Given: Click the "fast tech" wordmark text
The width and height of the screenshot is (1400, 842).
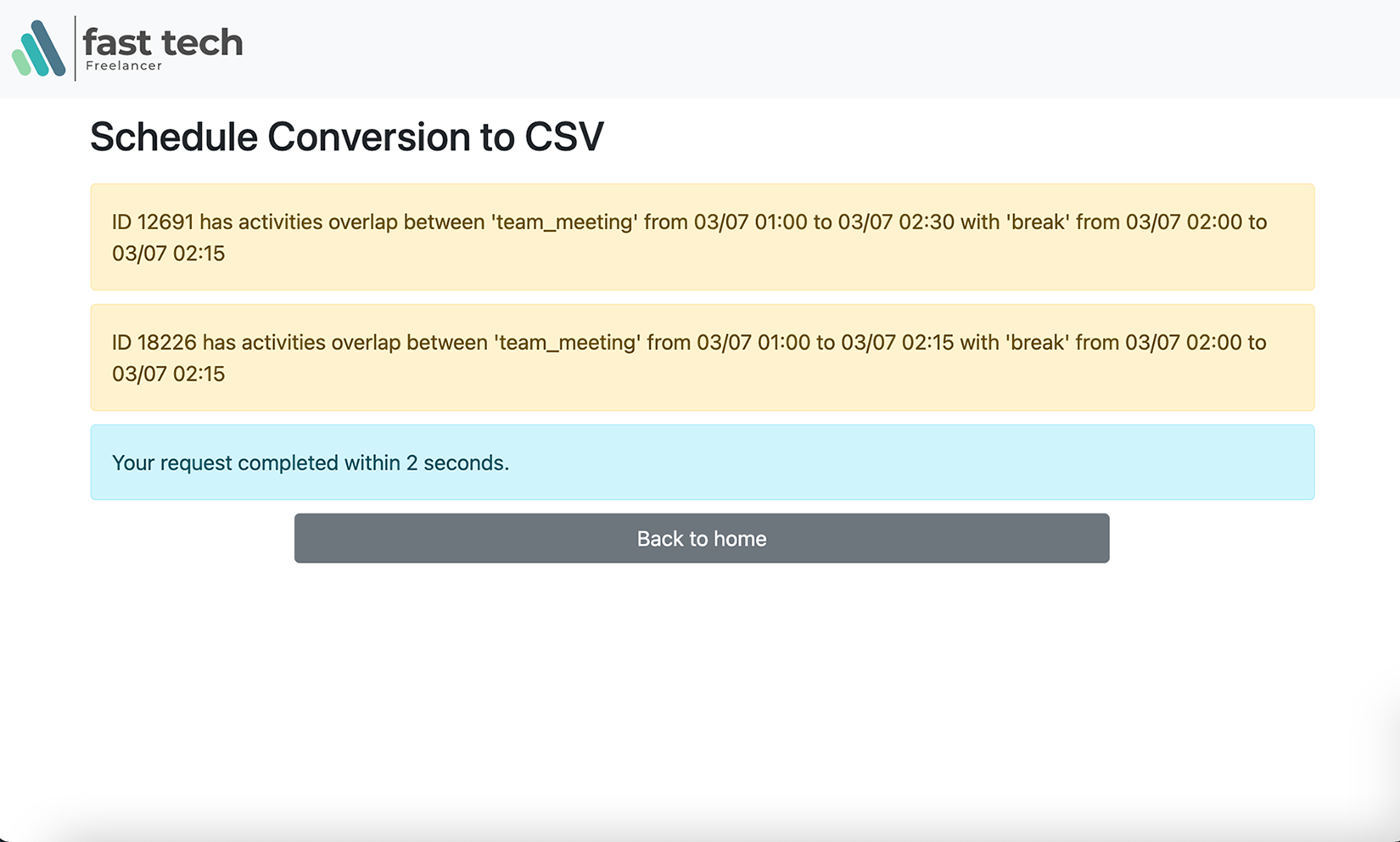Looking at the screenshot, I should [x=163, y=42].
